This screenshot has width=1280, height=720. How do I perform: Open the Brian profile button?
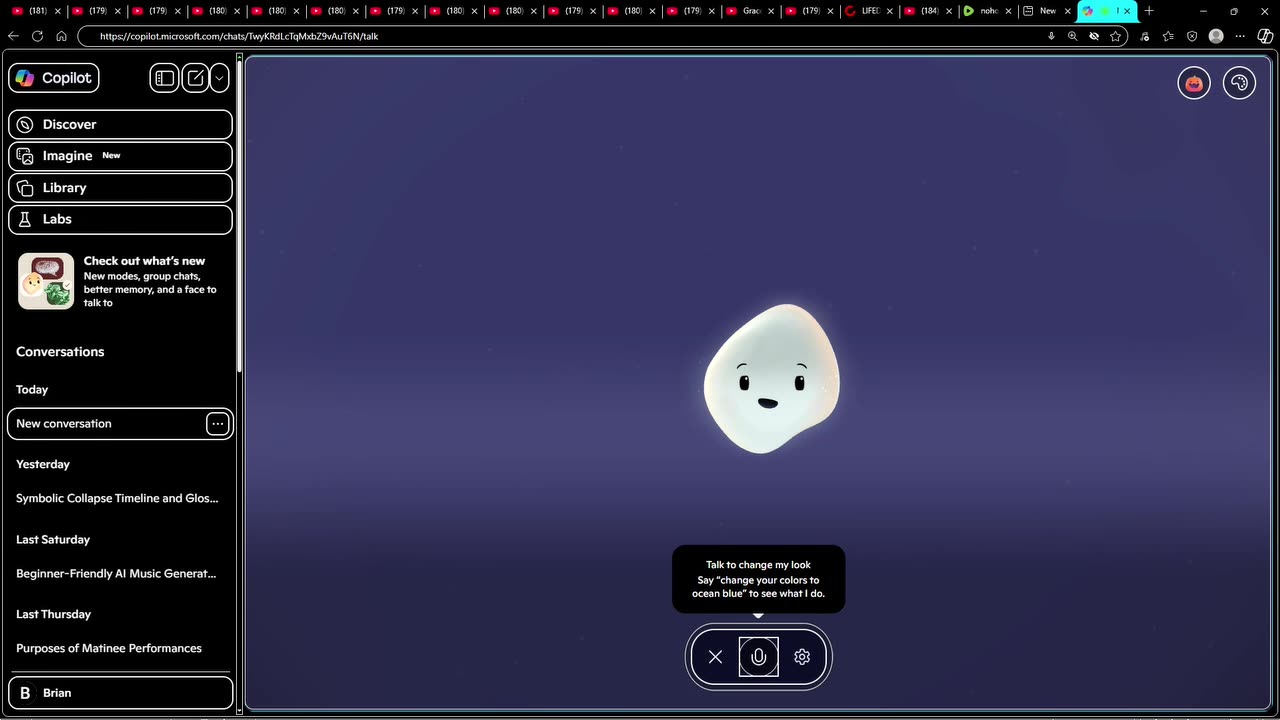coord(120,692)
